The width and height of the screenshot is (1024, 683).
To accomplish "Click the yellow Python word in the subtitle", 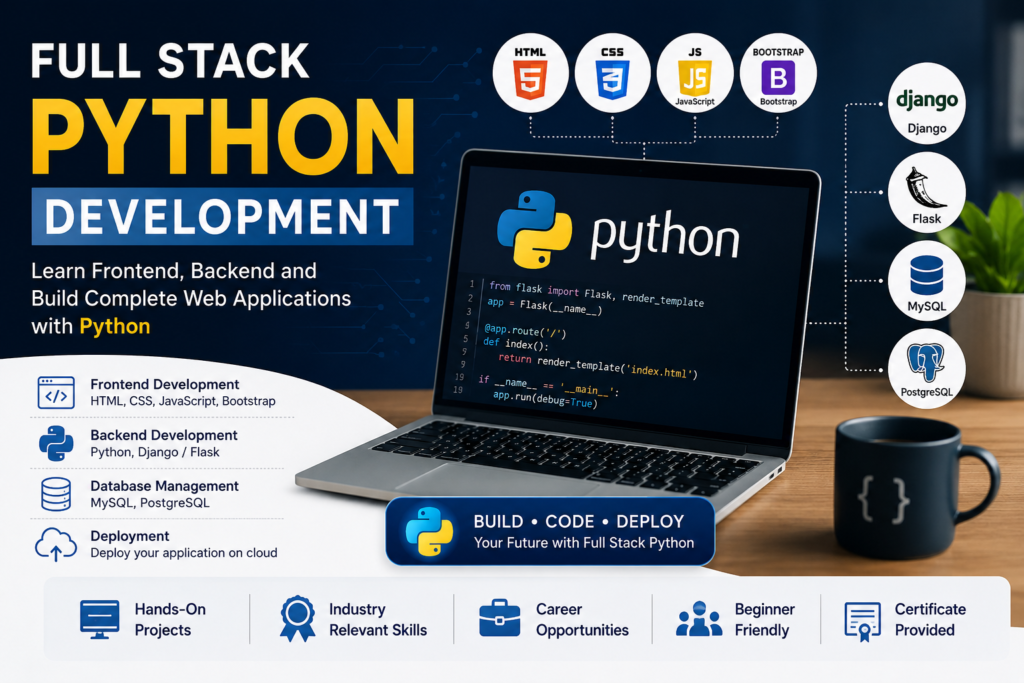I will pos(115,326).
